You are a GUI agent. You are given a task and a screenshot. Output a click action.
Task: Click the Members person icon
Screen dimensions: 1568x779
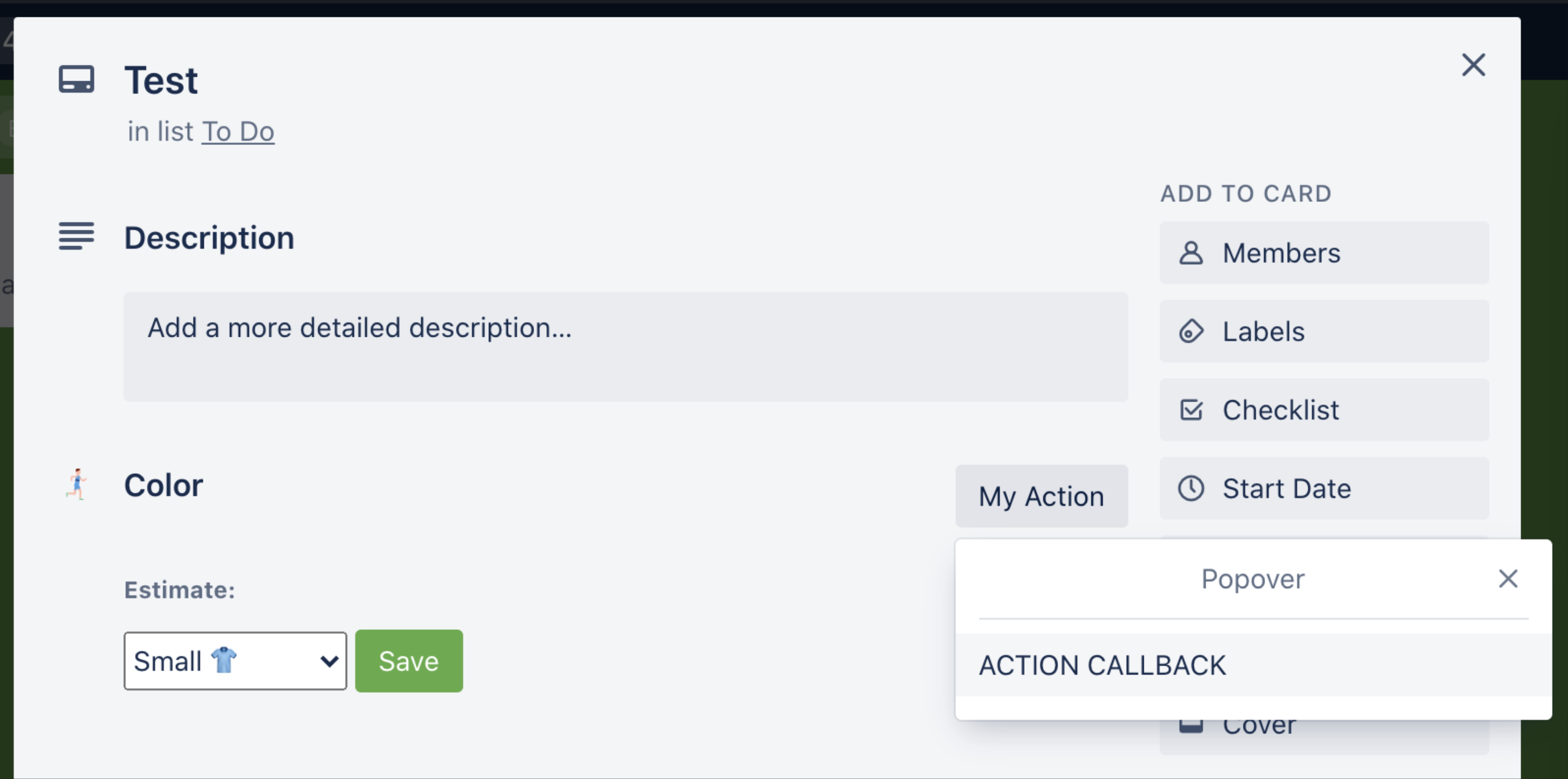pos(1191,253)
